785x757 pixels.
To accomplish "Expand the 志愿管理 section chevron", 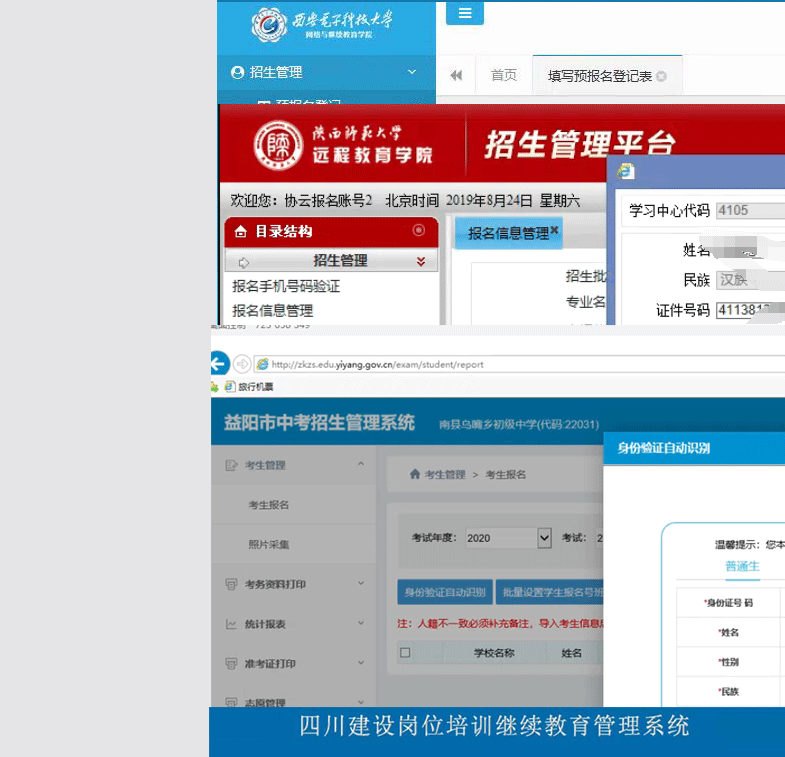I will pyautogui.click(x=361, y=702).
